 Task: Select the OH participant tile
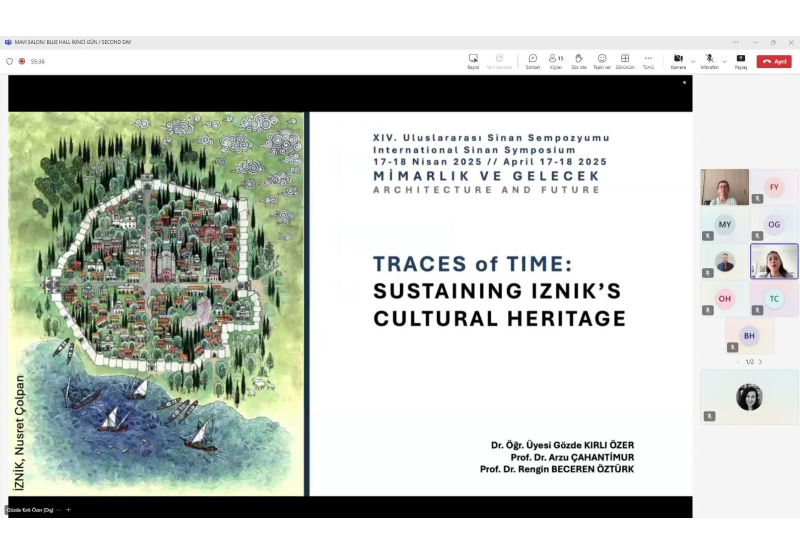pyautogui.click(x=724, y=298)
